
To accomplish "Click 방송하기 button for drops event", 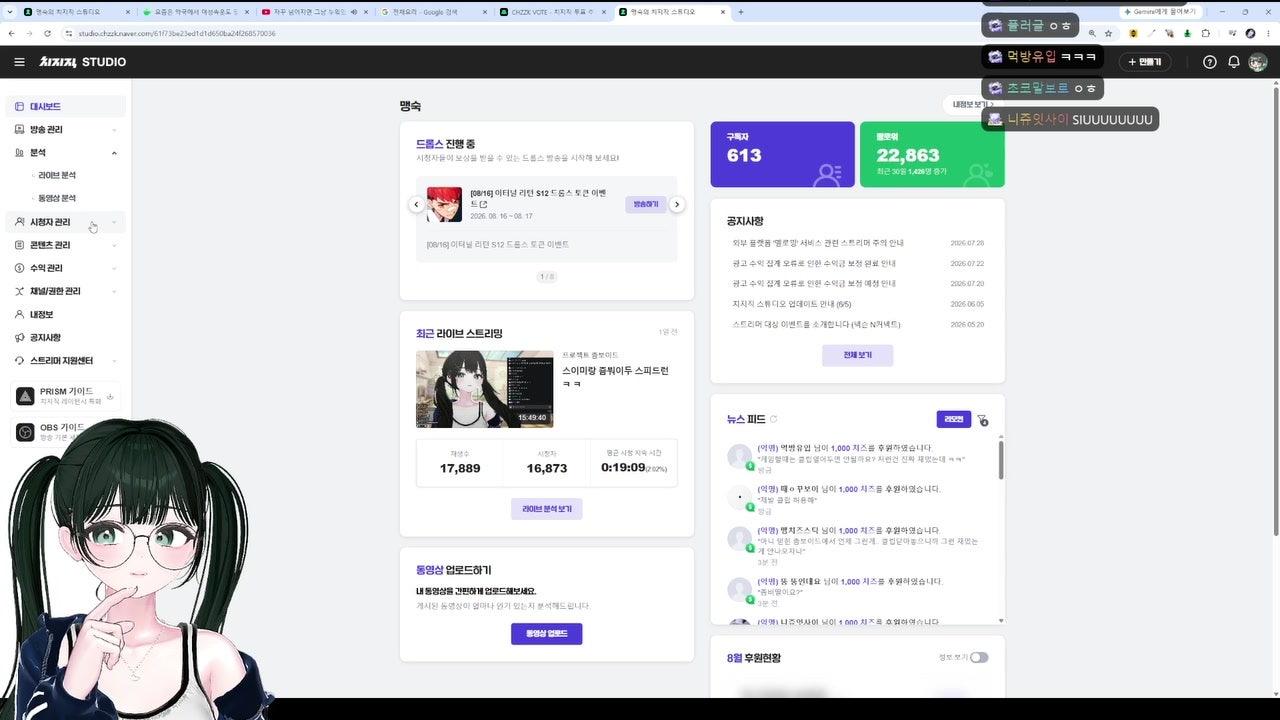I will (646, 204).
